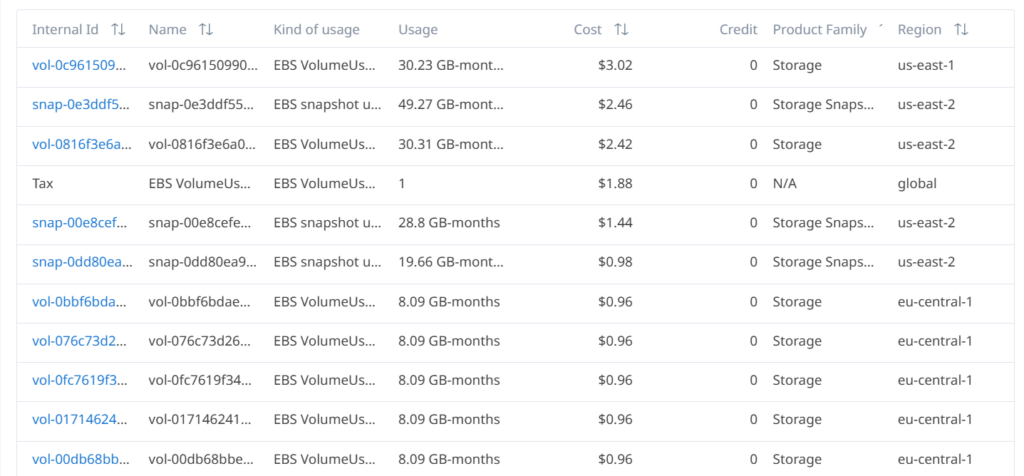
Task: Open volume link vol-00db68bb
Action: [x=82, y=459]
